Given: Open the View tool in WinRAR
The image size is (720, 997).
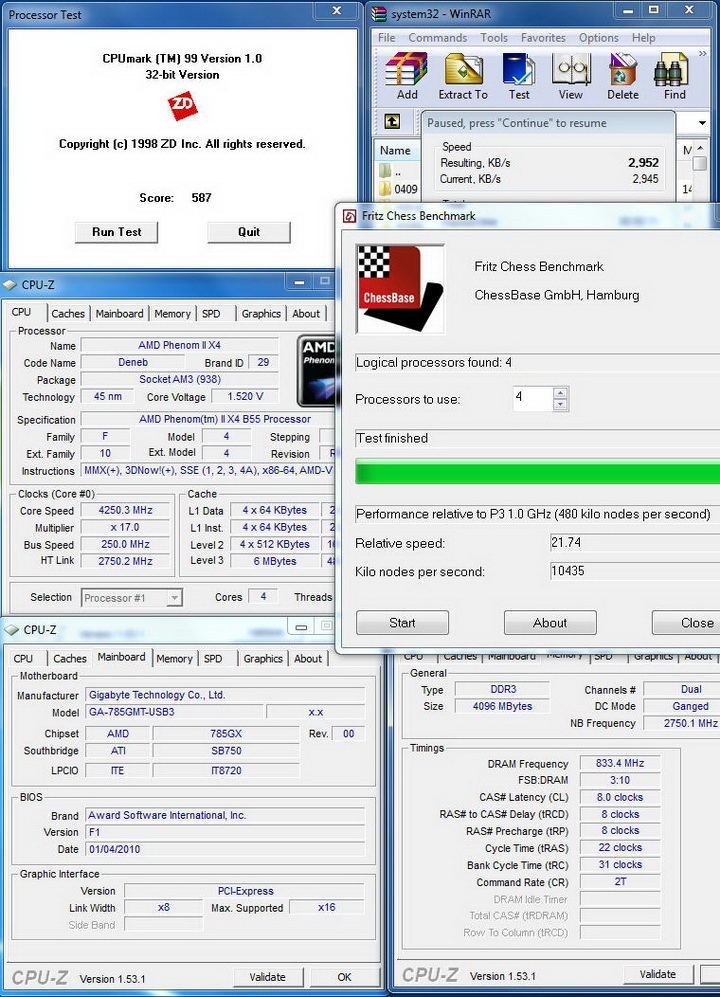Looking at the screenshot, I should (x=571, y=70).
